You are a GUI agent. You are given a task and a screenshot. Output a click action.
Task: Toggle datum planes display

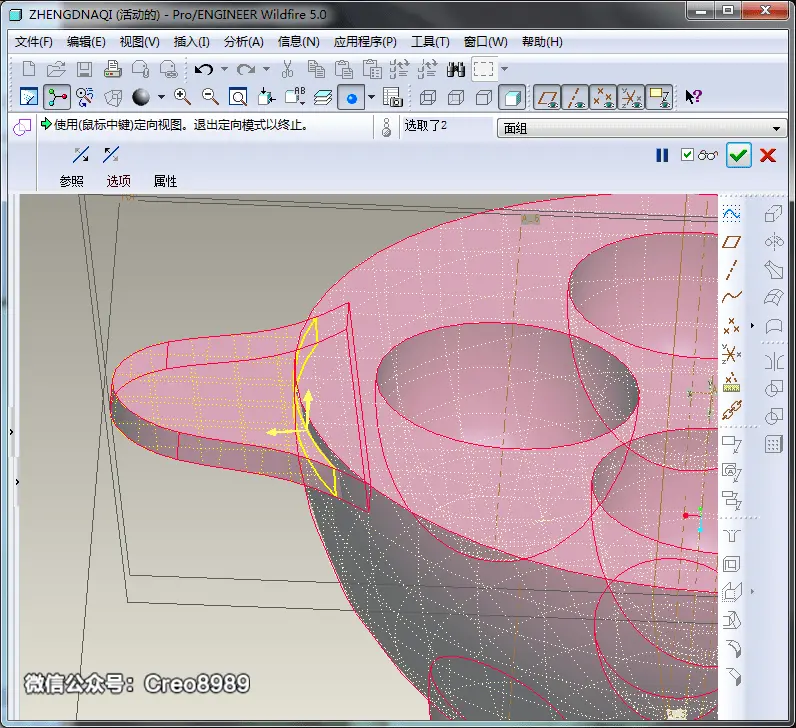[547, 96]
